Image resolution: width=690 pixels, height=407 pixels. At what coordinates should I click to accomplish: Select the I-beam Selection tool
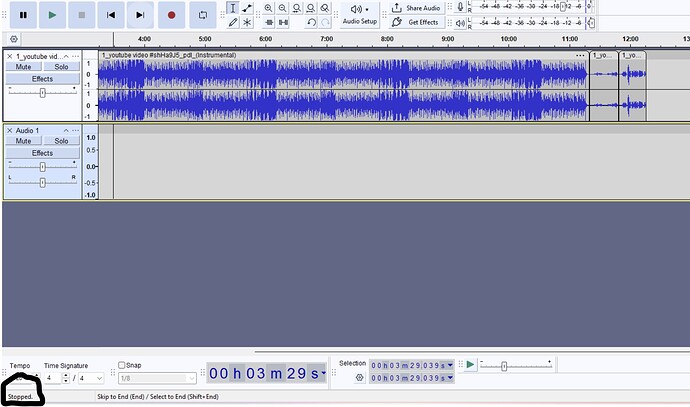[x=233, y=8]
